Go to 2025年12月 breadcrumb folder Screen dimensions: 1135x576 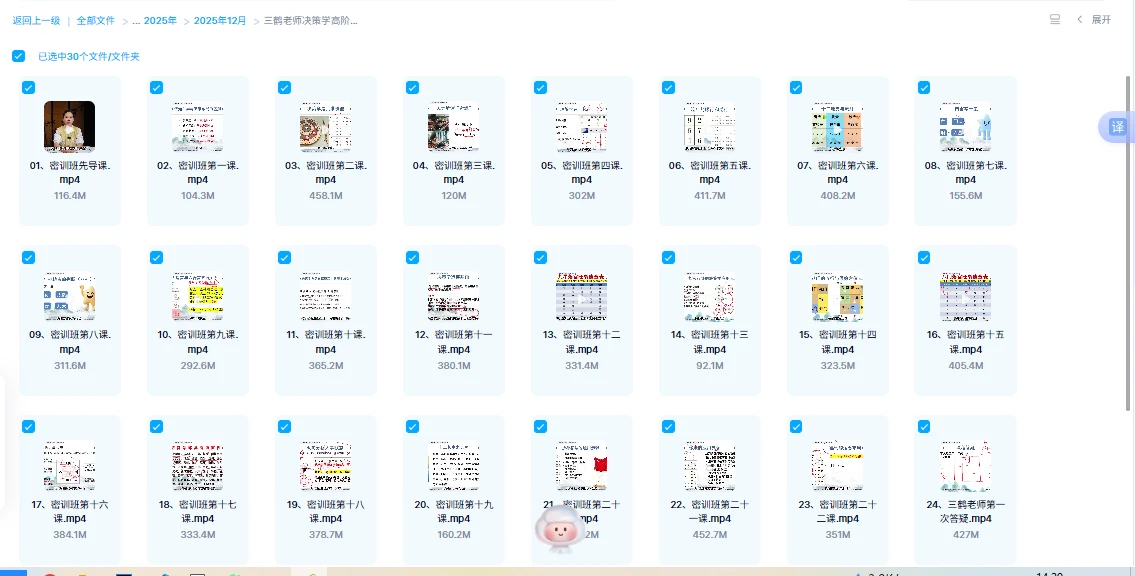220,20
